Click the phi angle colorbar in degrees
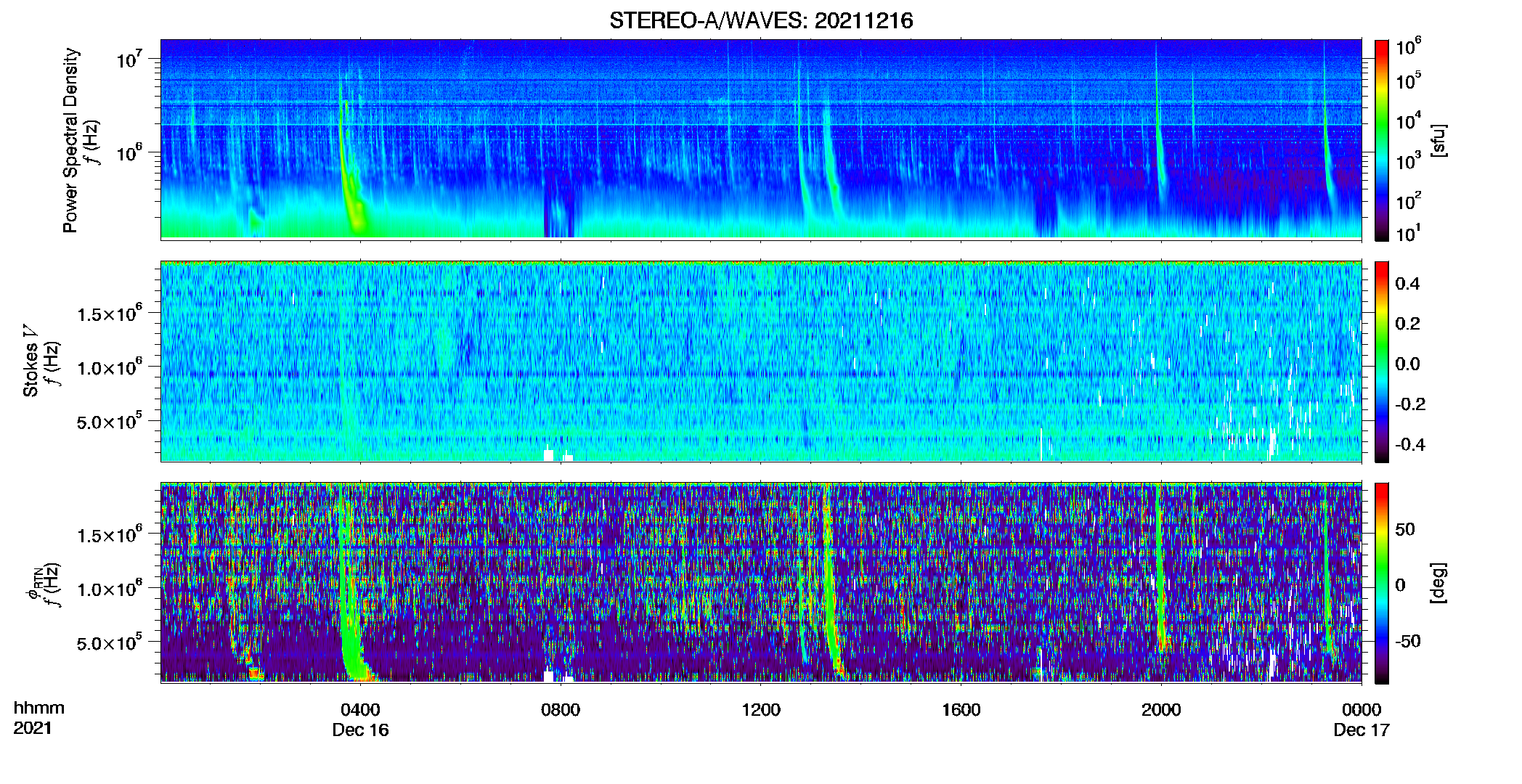Image resolution: width=1522 pixels, height=784 pixels. coord(1382,583)
